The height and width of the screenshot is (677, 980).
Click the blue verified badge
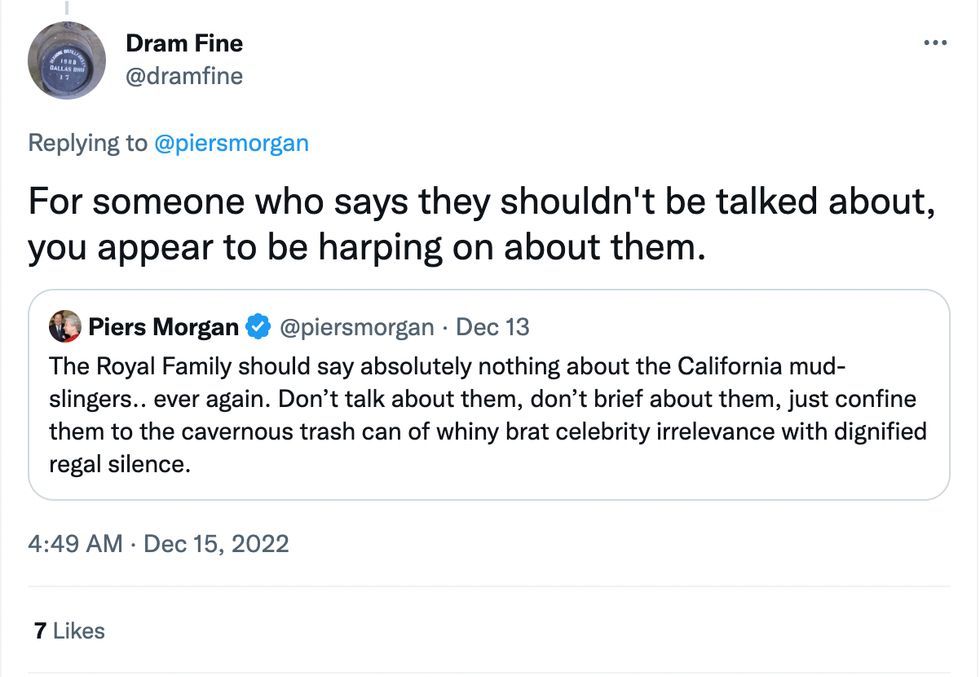258,327
